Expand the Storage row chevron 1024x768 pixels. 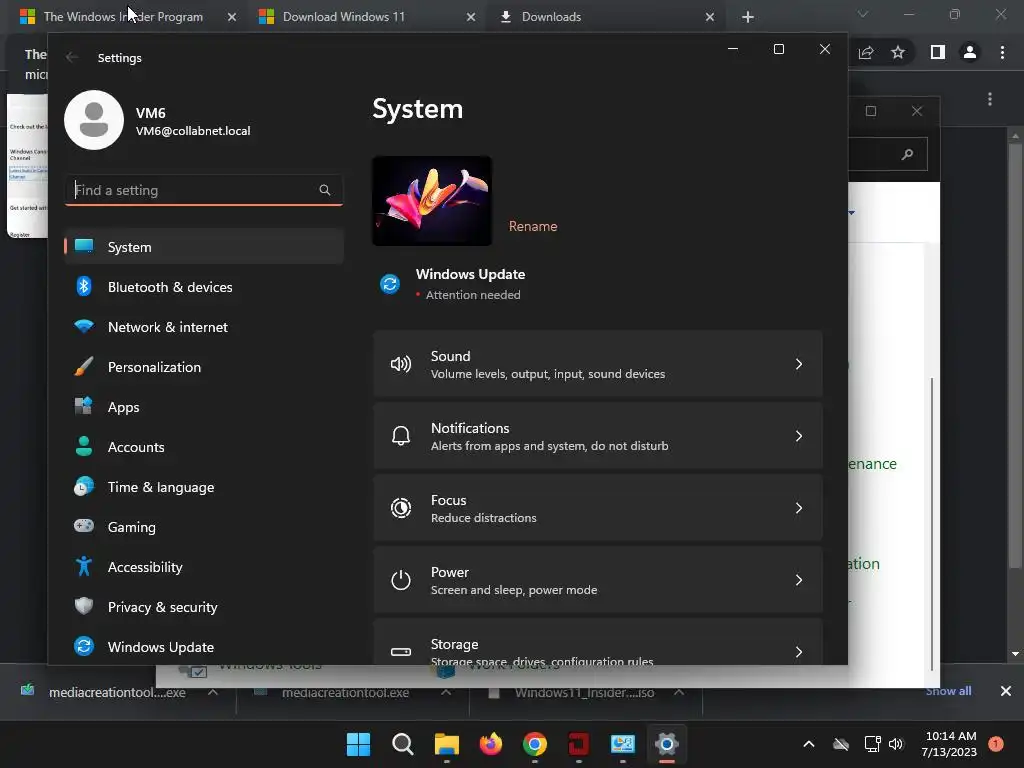(799, 652)
